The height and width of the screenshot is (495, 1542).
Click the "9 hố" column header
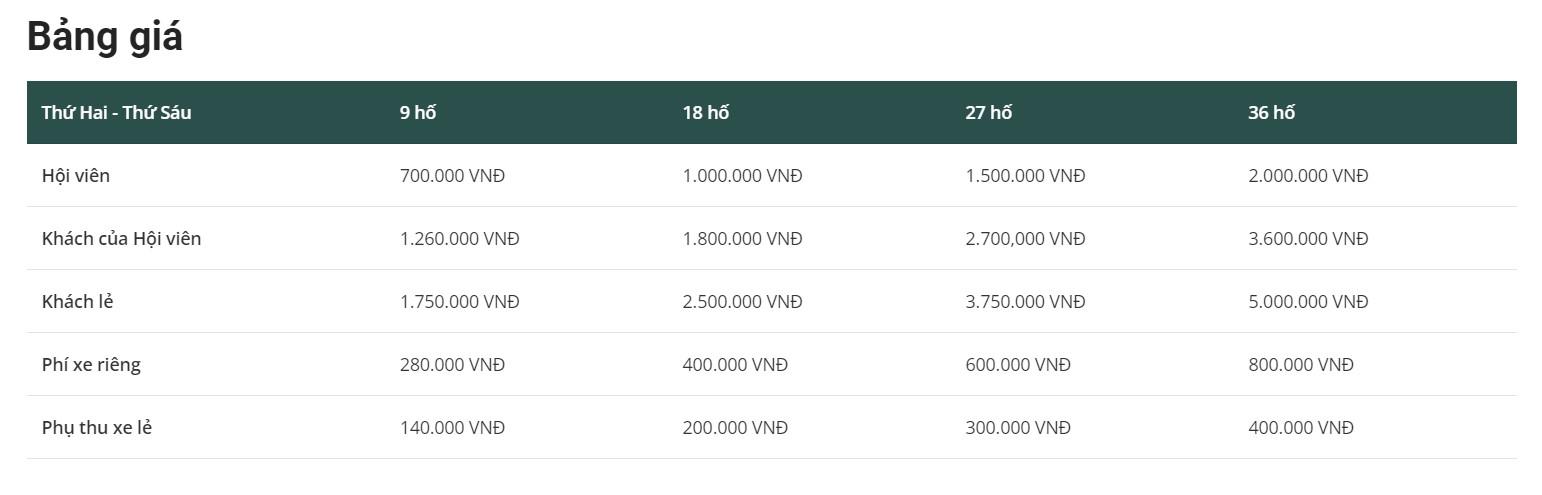418,112
